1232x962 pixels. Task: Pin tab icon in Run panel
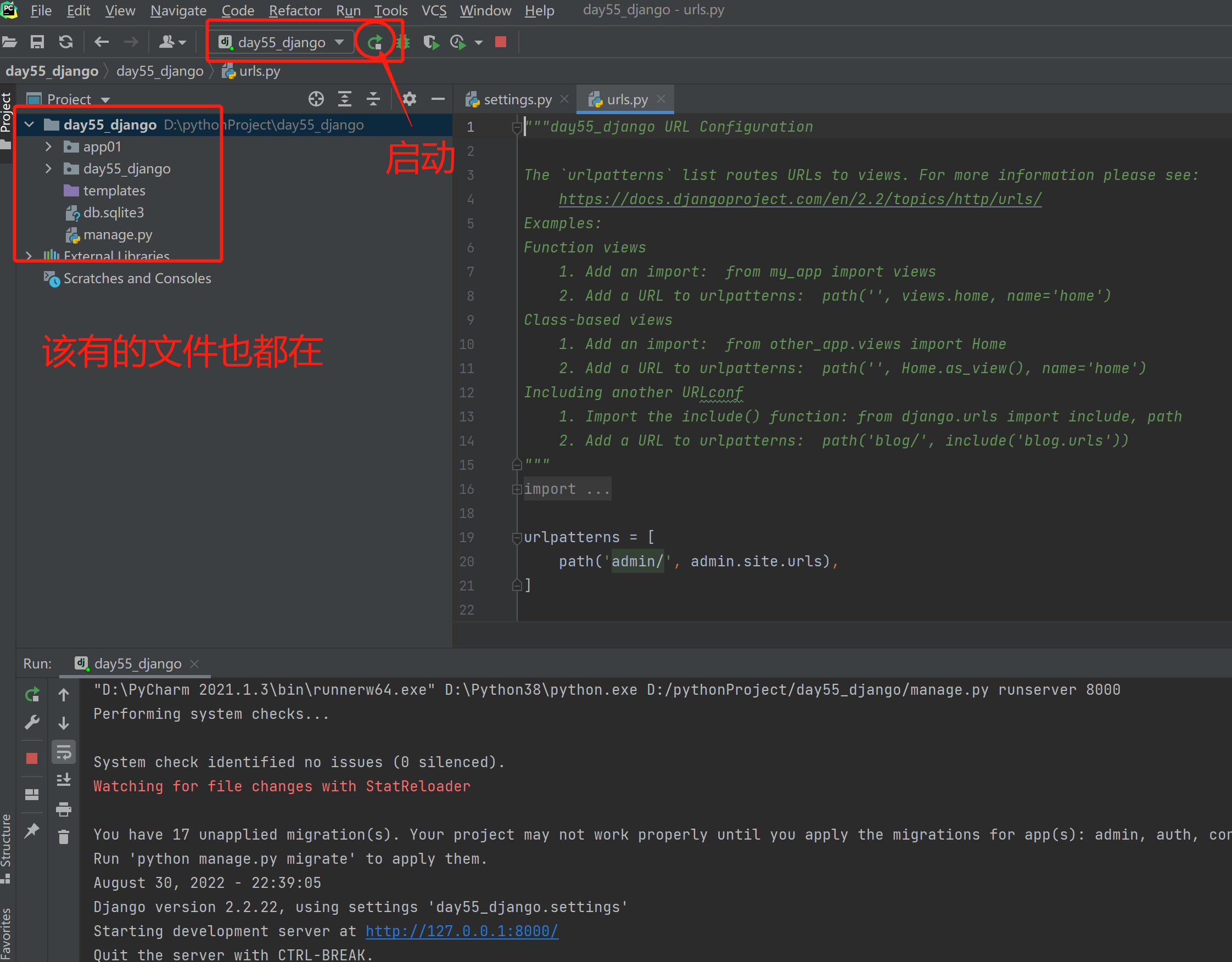32,830
